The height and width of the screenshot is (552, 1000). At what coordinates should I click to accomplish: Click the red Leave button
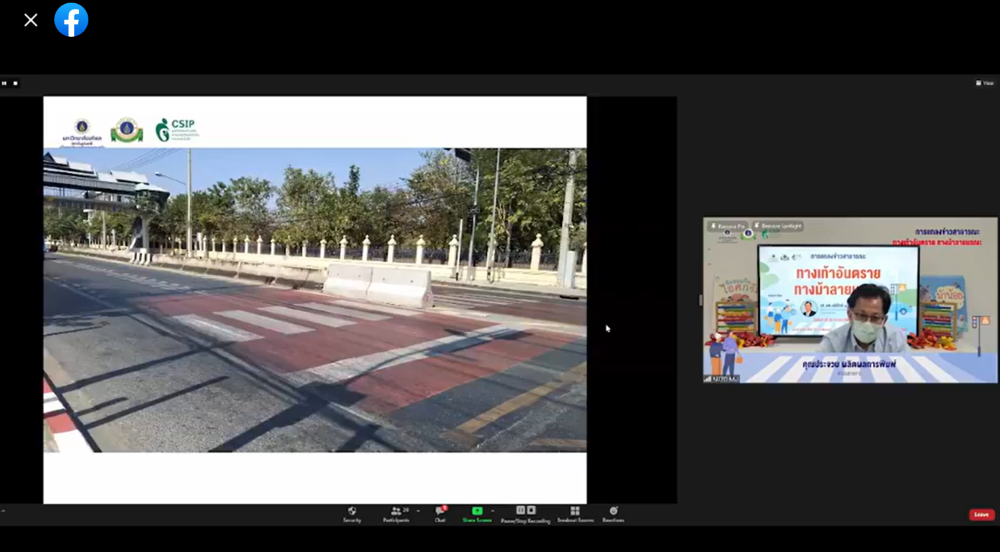pos(981,515)
